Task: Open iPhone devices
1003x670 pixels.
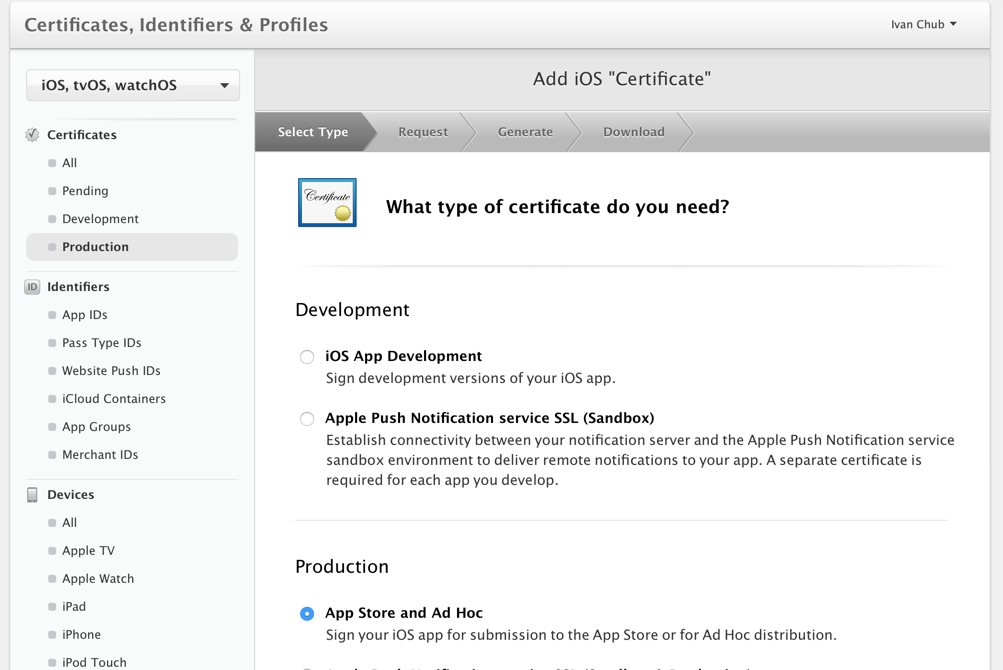Action: [x=81, y=635]
